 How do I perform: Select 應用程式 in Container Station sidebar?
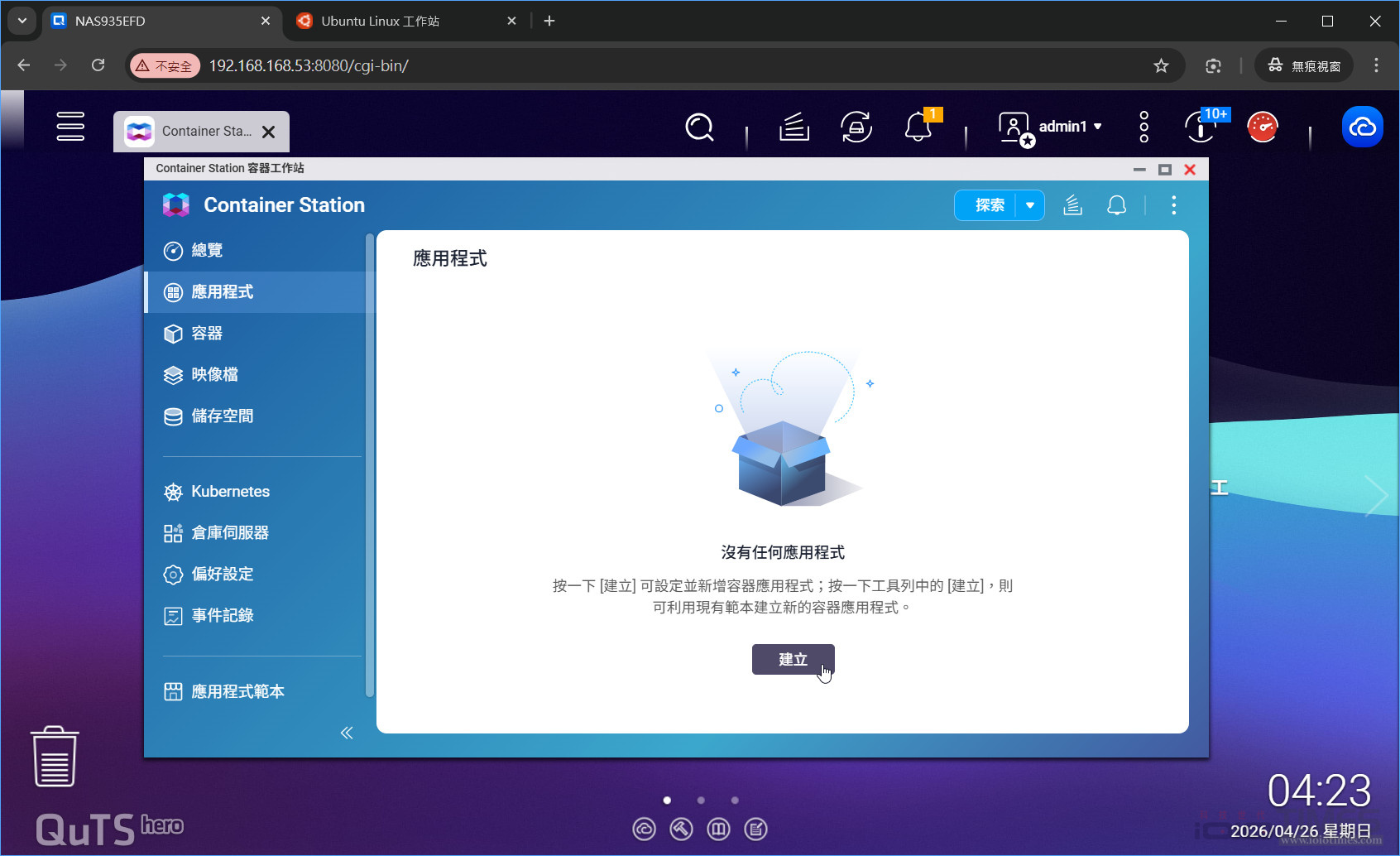coord(220,291)
